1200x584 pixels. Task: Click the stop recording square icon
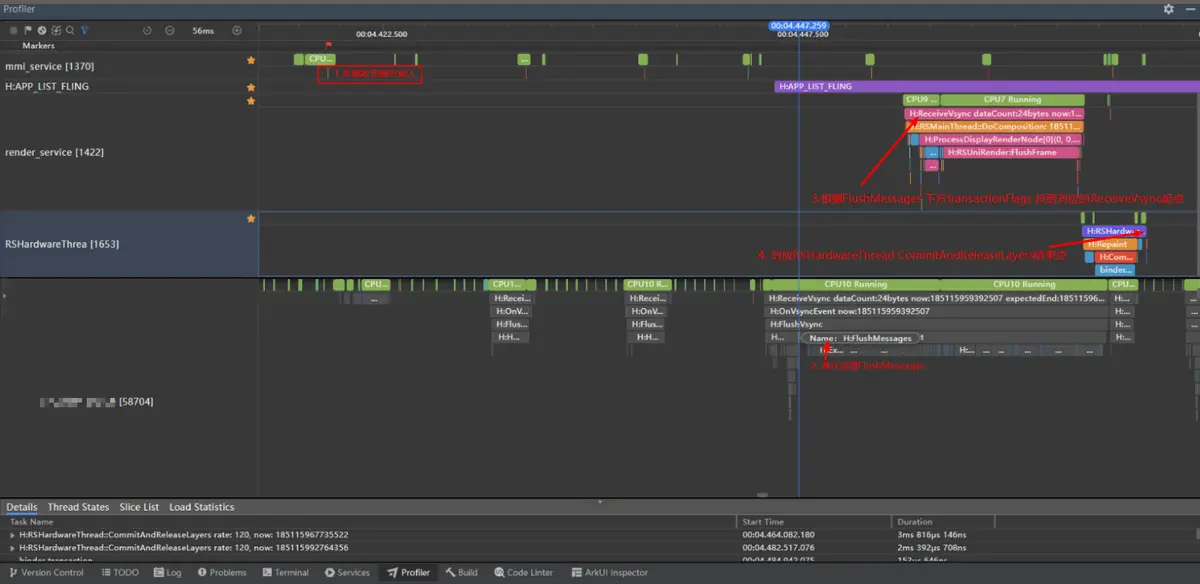coord(13,30)
